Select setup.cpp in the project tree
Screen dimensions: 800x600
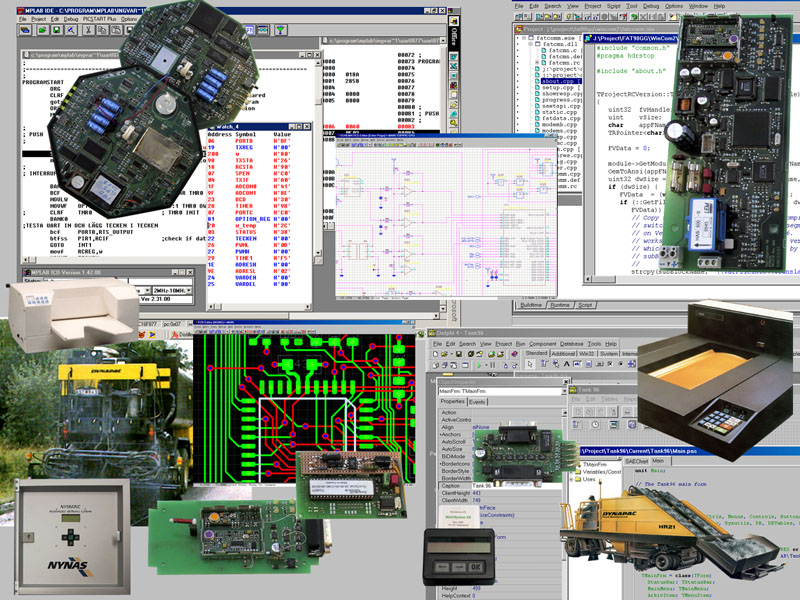[x=561, y=87]
